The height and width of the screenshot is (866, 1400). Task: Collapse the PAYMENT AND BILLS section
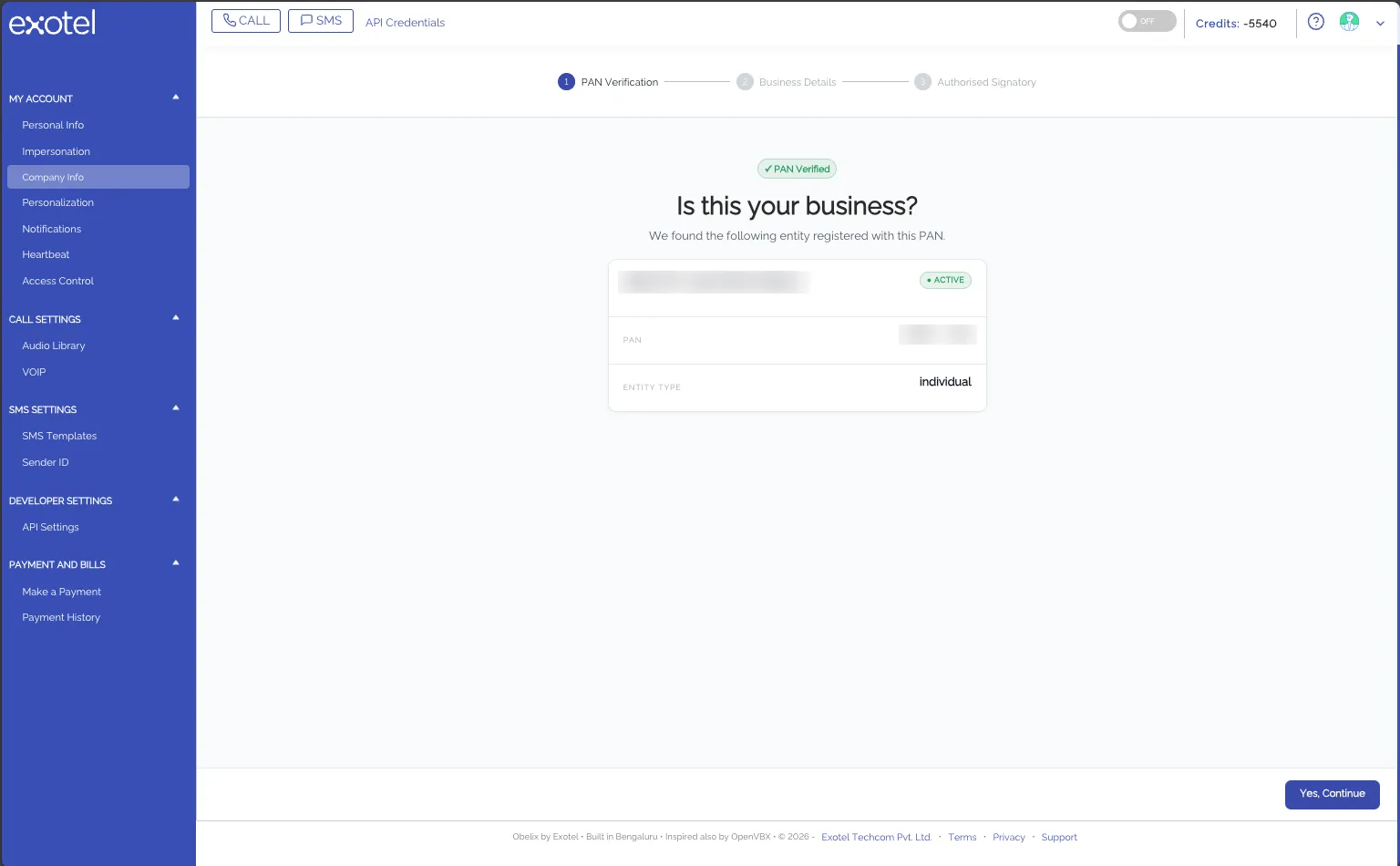point(176,562)
